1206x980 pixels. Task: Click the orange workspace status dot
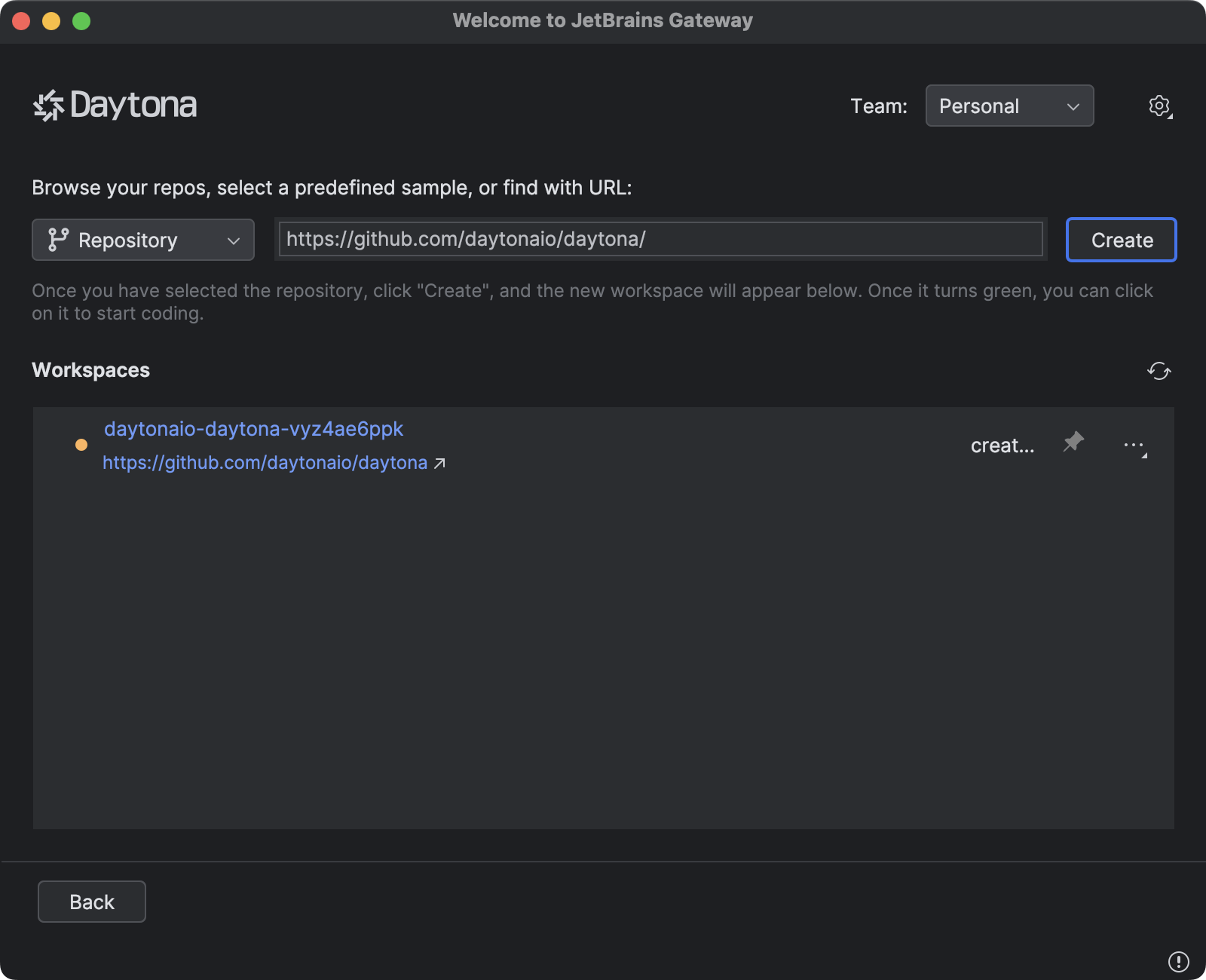click(81, 445)
